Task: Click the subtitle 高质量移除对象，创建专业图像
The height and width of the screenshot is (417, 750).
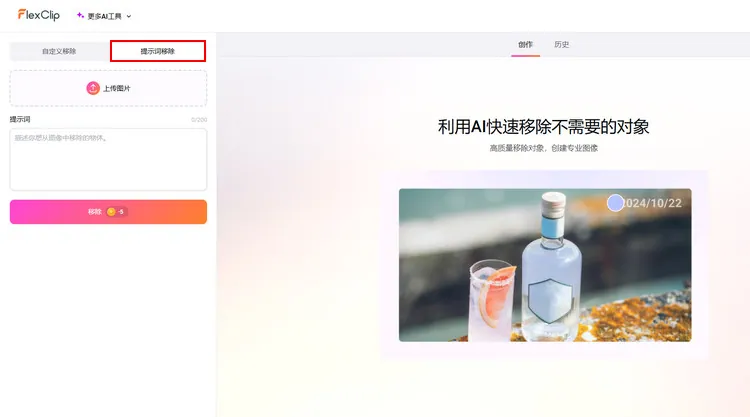Action: (543, 148)
